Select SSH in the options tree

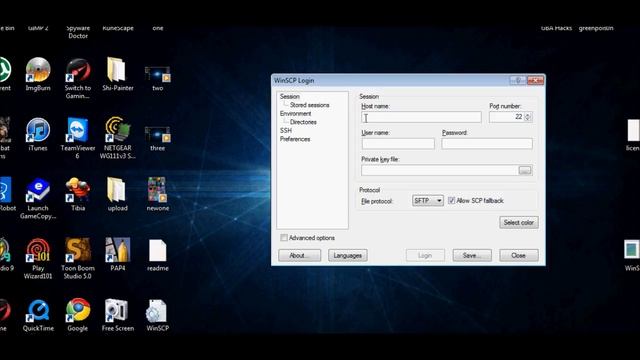click(x=286, y=131)
